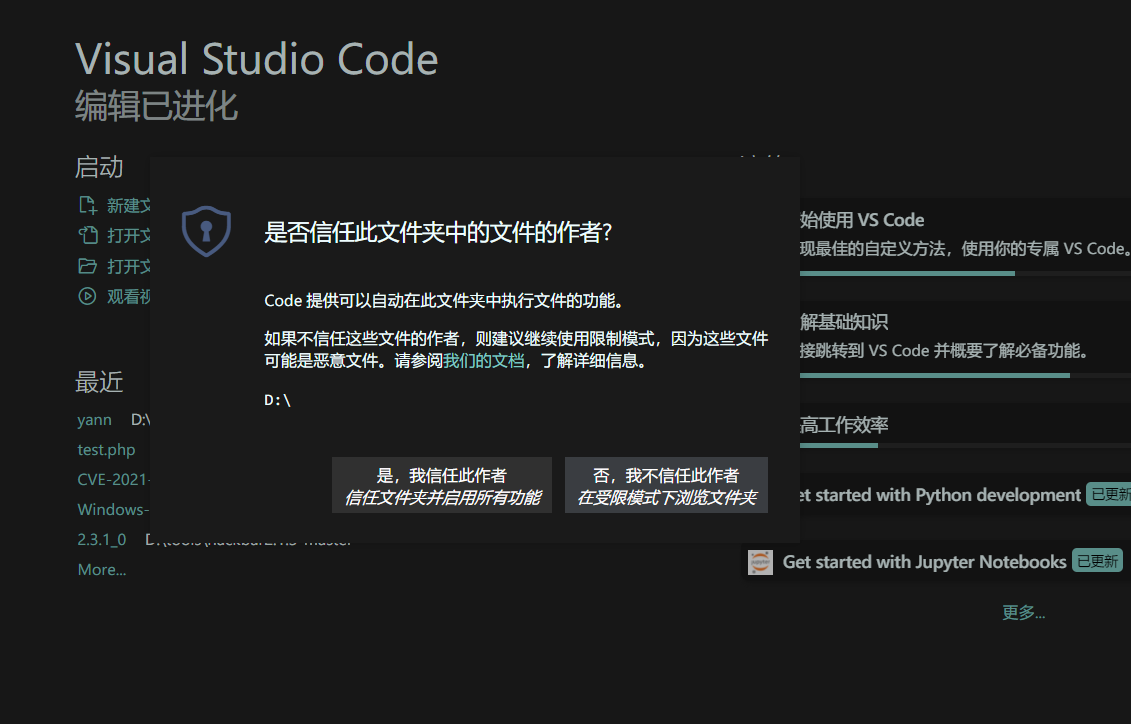
Task: Click the 启动 section heading
Action: [100, 167]
